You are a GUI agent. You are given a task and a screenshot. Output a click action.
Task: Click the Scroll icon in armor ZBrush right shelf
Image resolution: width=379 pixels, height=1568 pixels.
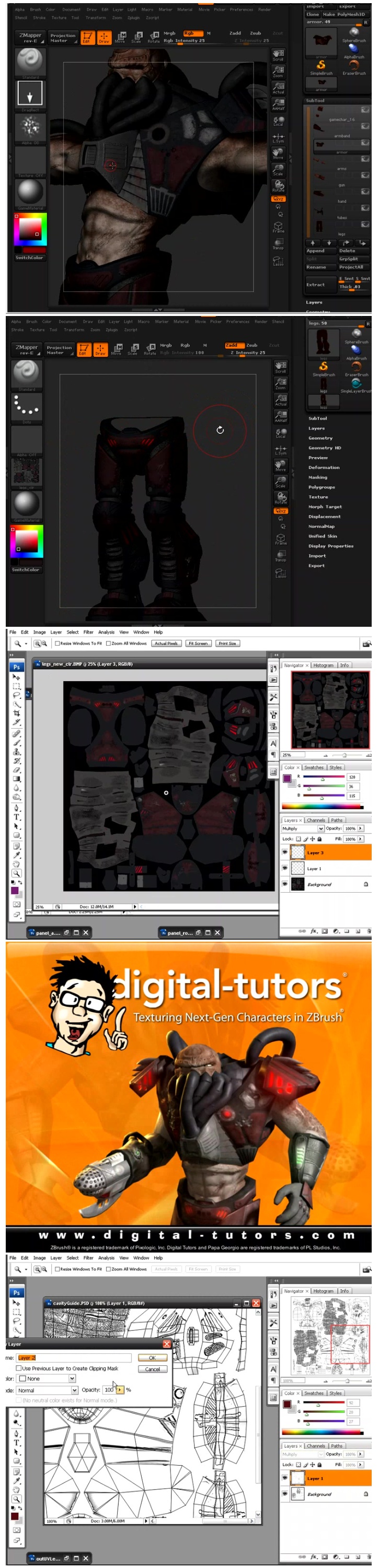pos(278,55)
